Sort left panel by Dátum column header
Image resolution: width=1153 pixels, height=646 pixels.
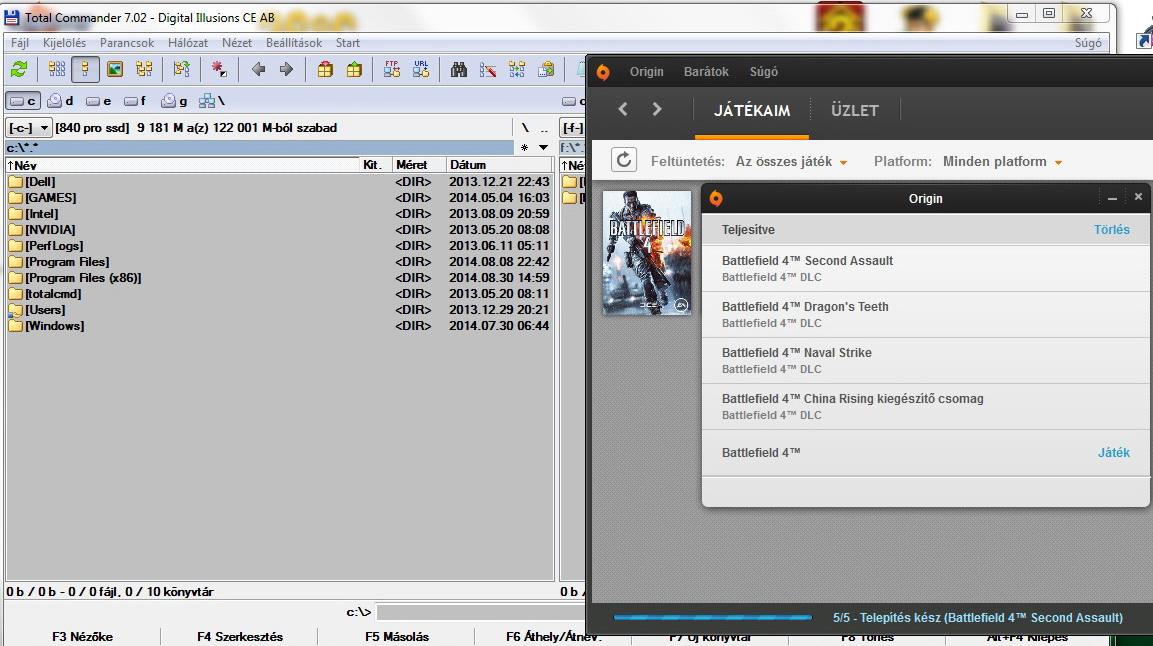click(500, 165)
